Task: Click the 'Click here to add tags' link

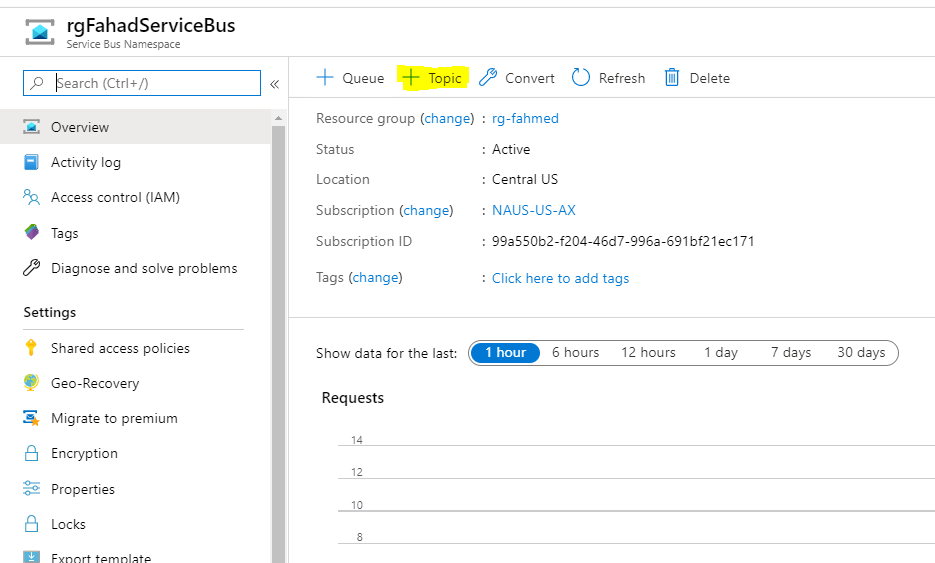Action: tap(561, 278)
